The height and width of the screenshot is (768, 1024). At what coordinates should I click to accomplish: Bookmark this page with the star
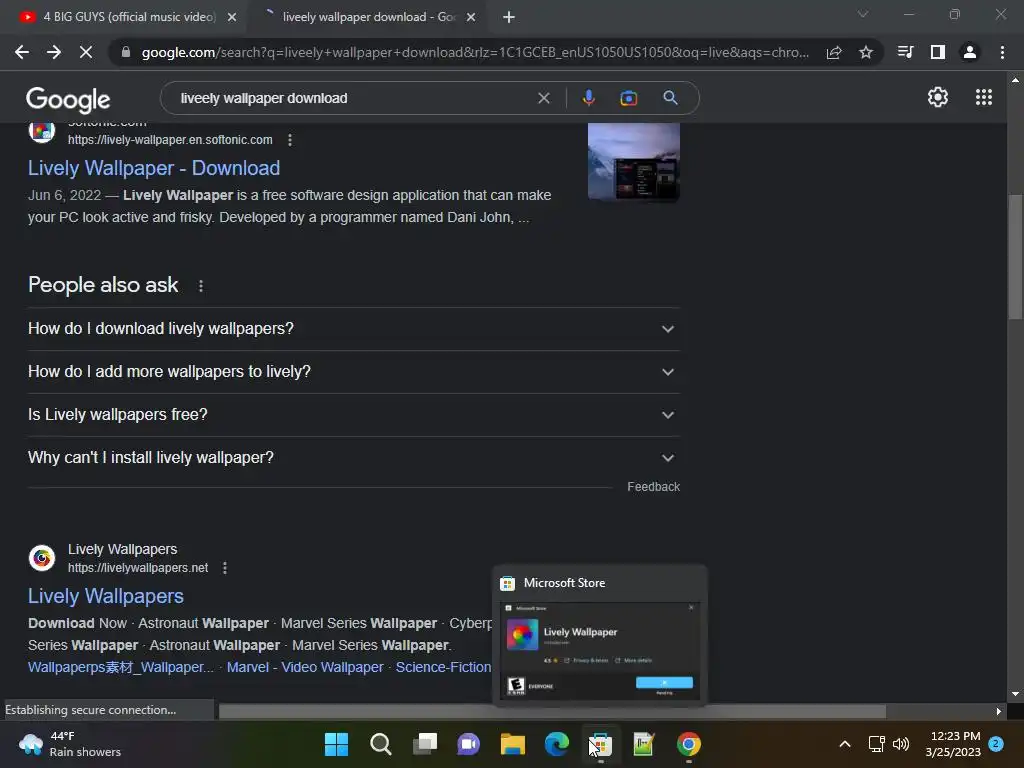pos(866,52)
